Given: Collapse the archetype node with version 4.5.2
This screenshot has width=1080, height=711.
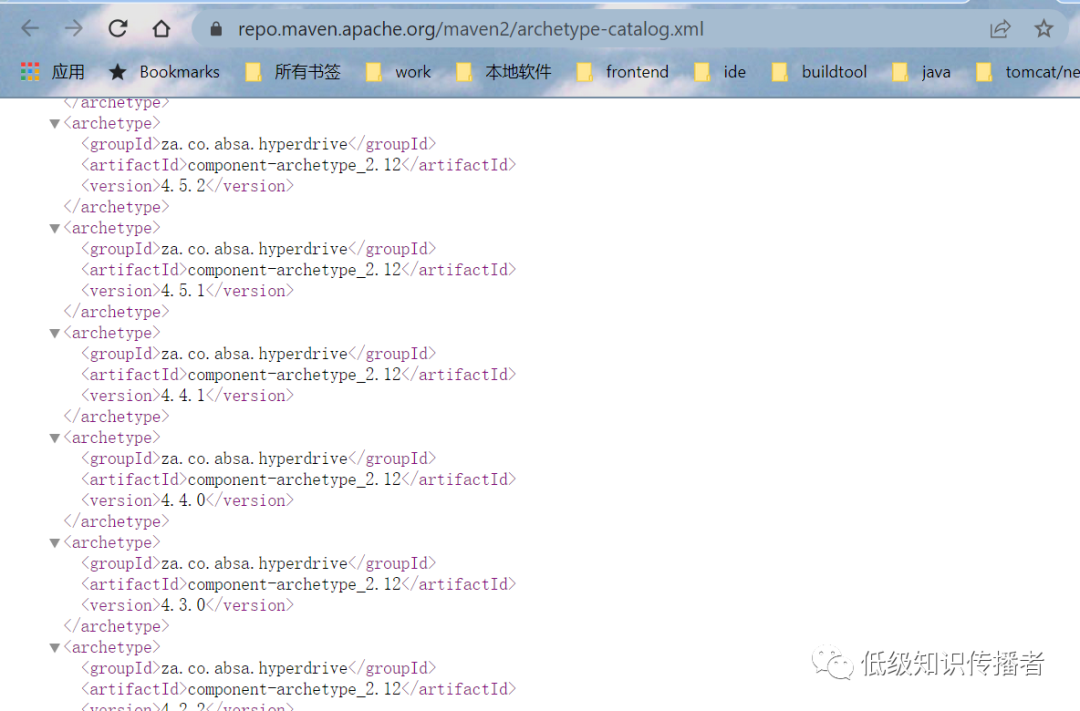Looking at the screenshot, I should tap(54, 124).
